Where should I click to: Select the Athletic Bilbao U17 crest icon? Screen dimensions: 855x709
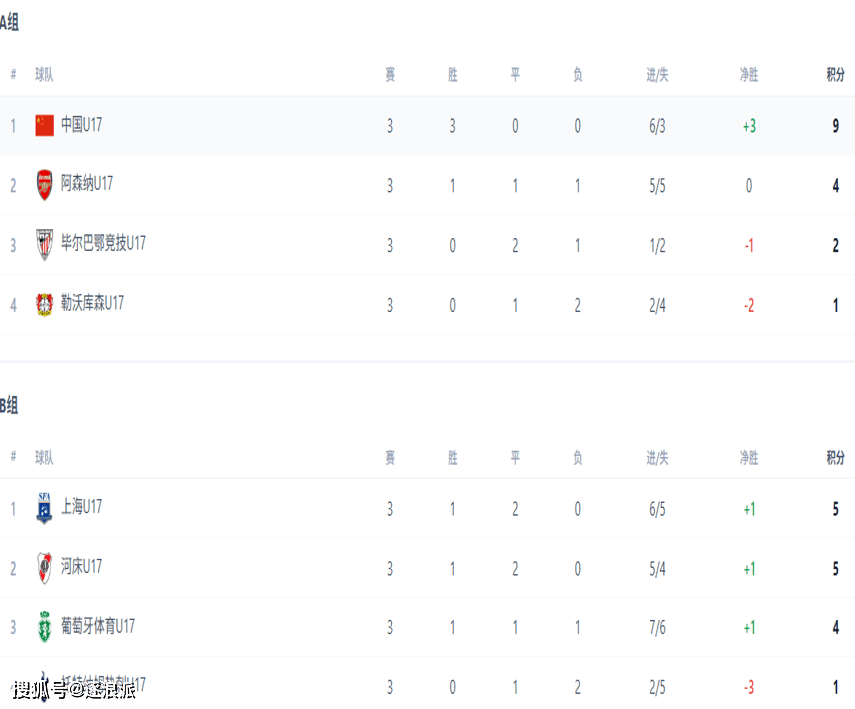pos(44,244)
